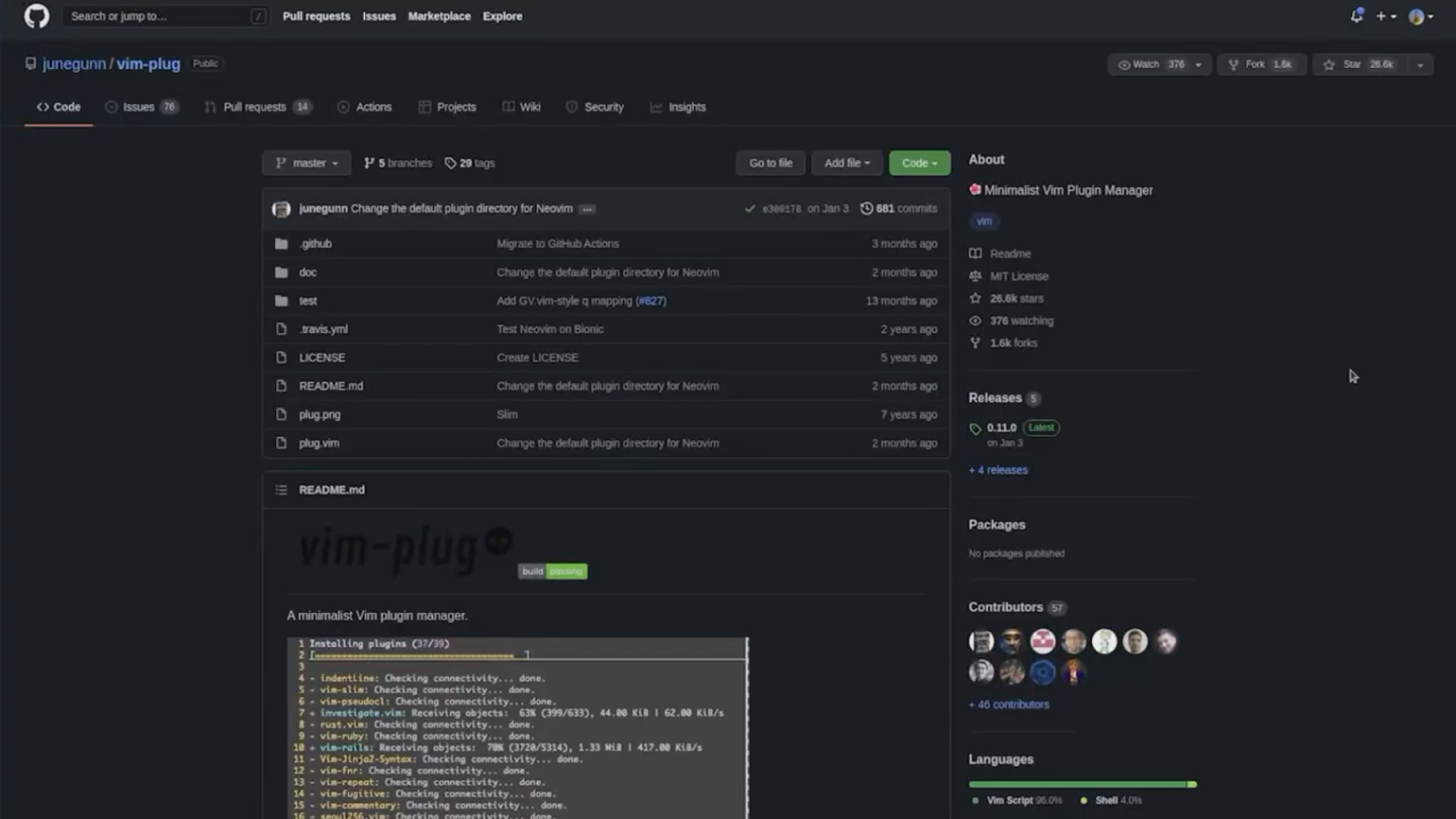Open the plug.vim file
The image size is (1456, 819).
320,443
